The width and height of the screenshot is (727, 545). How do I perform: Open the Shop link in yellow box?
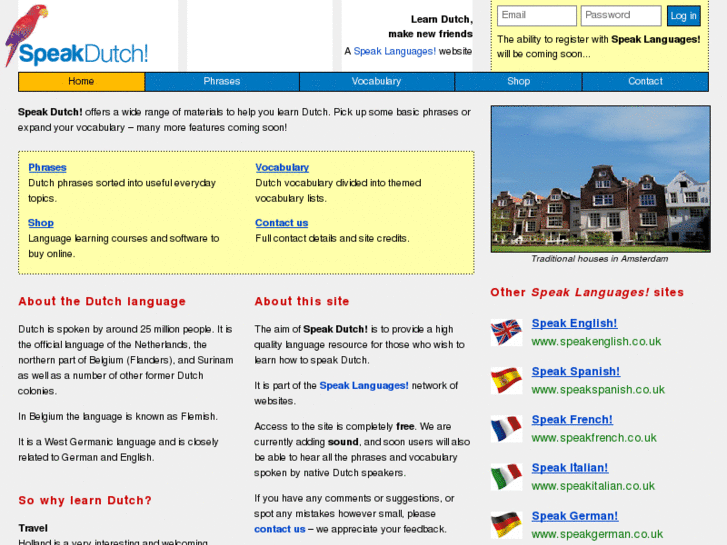(41, 223)
